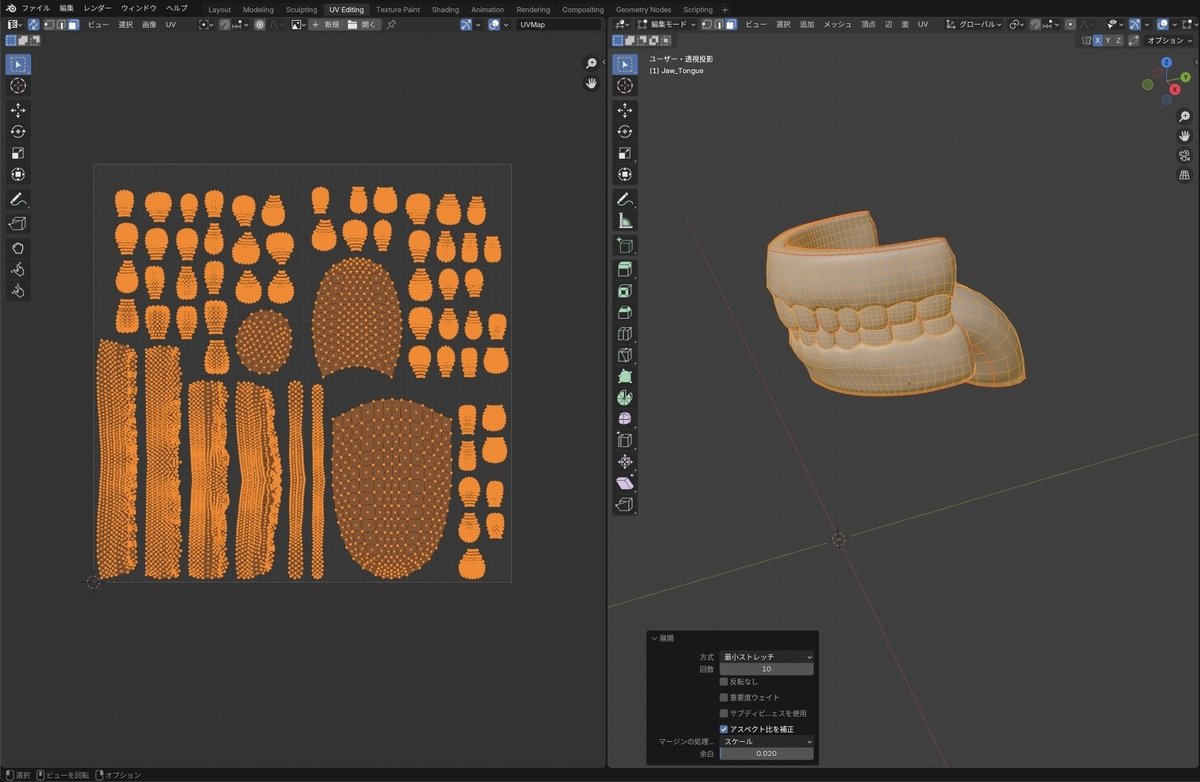Disable the アスペクト比を補正 checkbox
Viewport: 1200px width, 782px height.
(724, 729)
